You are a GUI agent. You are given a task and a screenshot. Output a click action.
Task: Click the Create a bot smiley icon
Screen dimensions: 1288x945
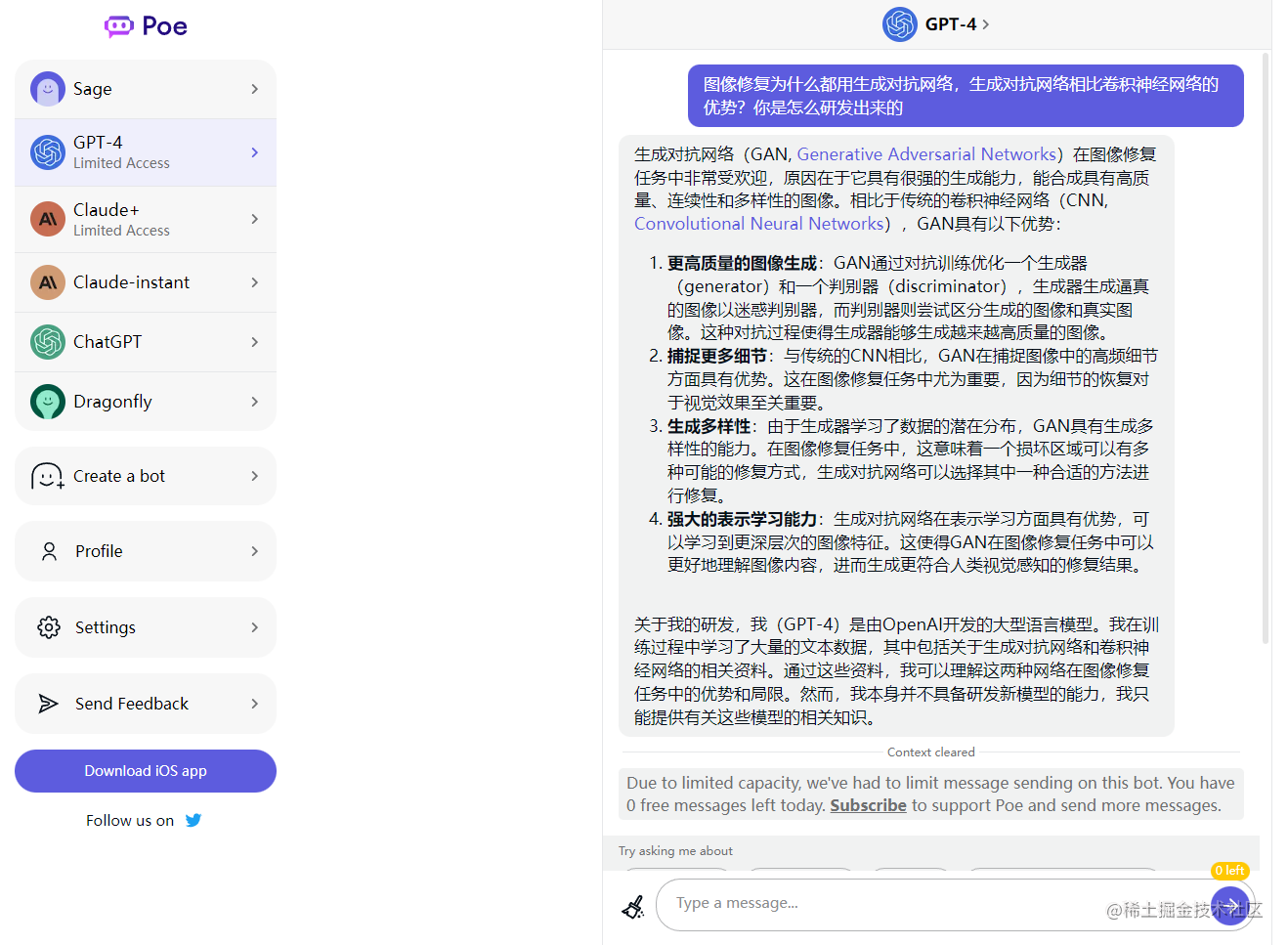coord(48,476)
